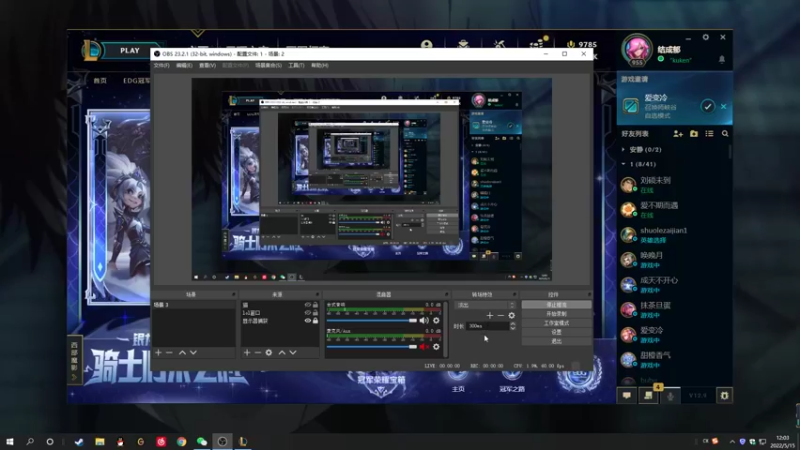This screenshot has height=450, width=800.
Task: Search the friends list with the magnifier
Action: pos(725,134)
